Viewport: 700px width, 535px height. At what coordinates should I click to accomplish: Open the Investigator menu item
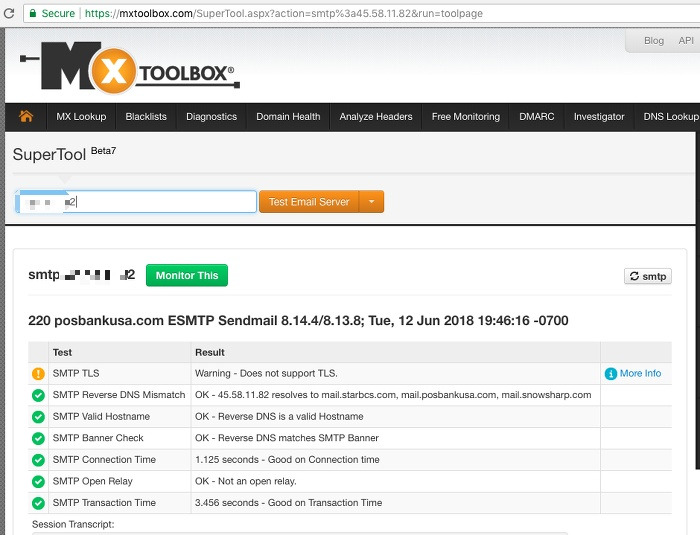[599, 117]
